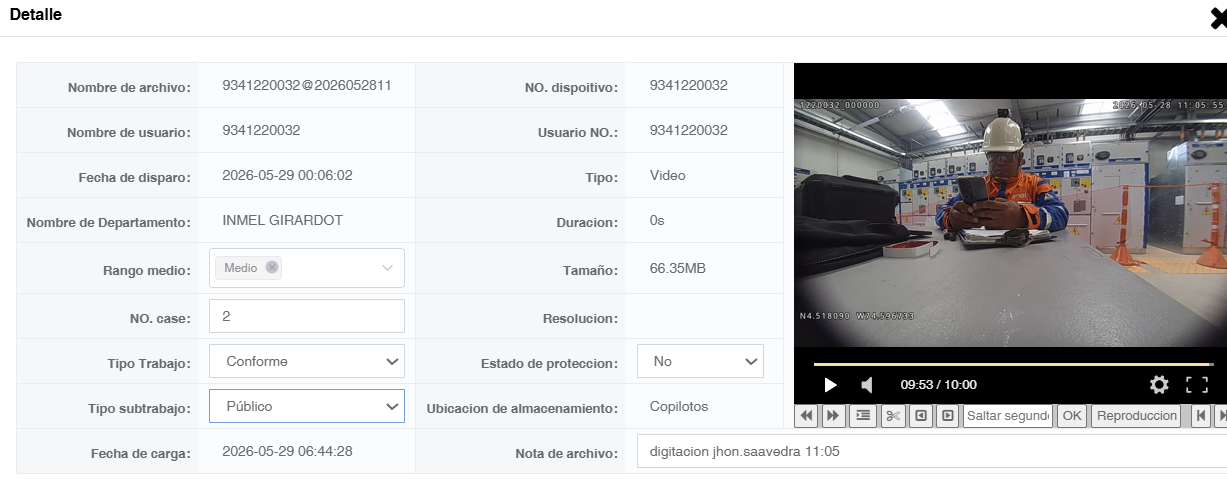1227x483 pixels.
Task: Click the Usuario NO. value
Action: [688, 130]
